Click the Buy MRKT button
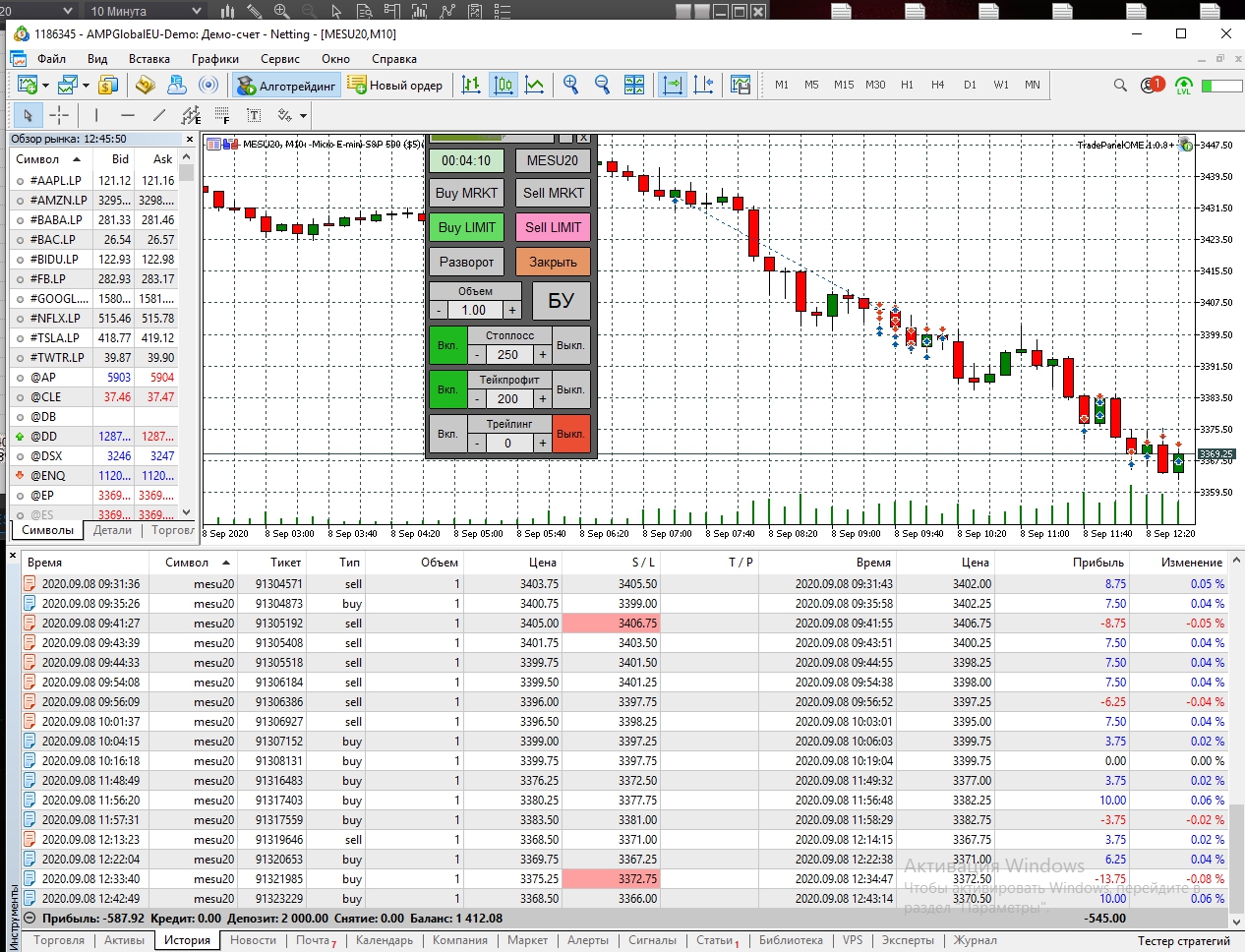This screenshot has width=1245, height=952. (466, 193)
